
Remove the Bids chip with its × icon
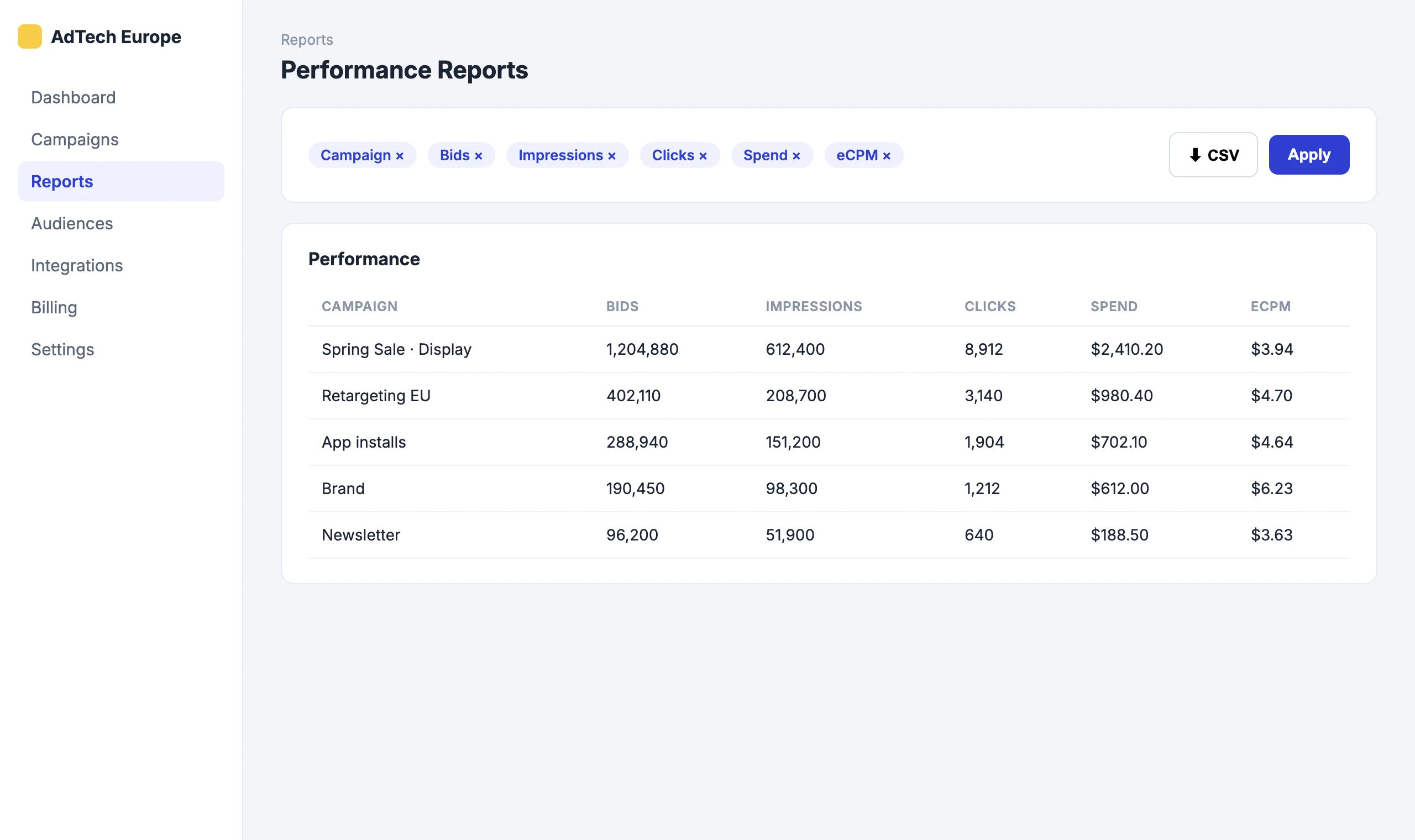click(478, 156)
